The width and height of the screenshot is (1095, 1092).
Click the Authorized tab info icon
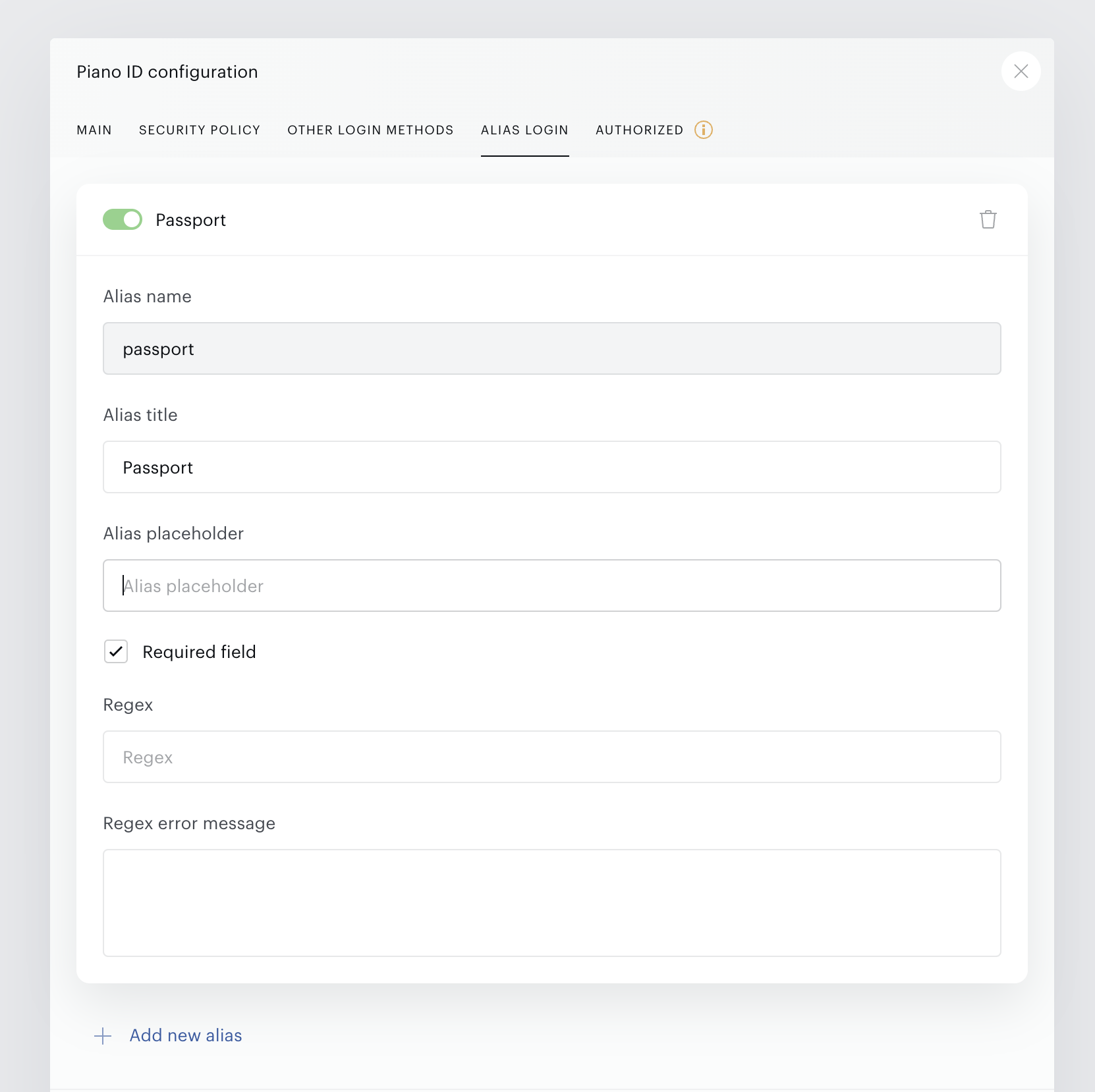tap(704, 130)
